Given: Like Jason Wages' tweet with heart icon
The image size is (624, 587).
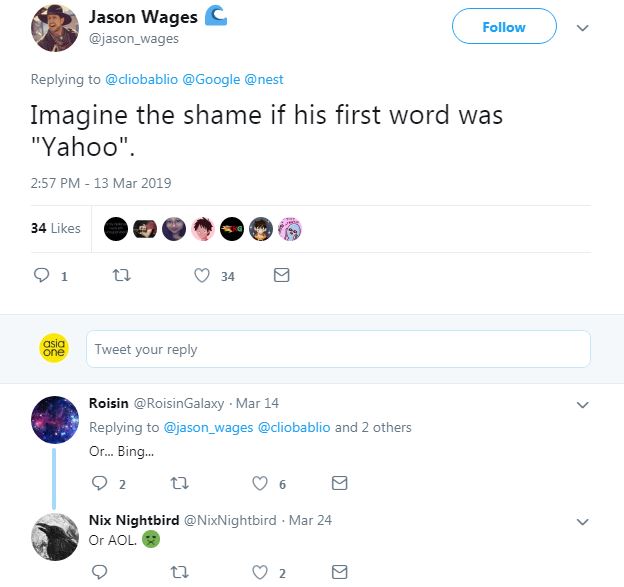Looking at the screenshot, I should tap(200, 276).
